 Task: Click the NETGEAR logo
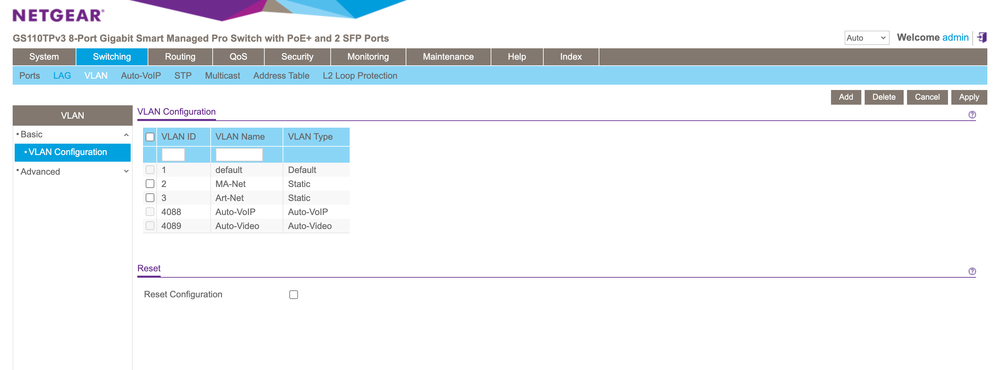click(58, 15)
